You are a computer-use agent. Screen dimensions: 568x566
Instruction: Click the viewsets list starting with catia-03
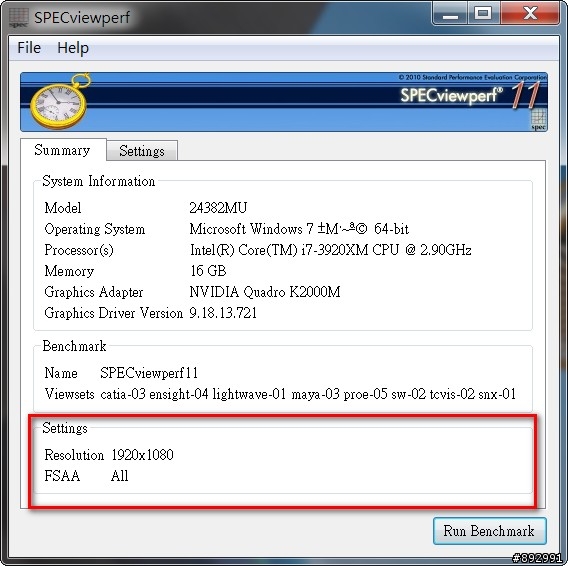click(x=308, y=394)
